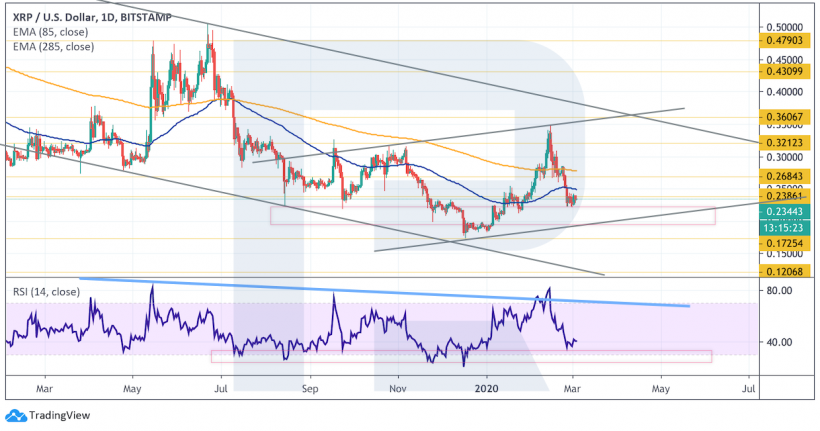This screenshot has width=820, height=431.
Task: Click the May 2020 time axis label
Action: pyautogui.click(x=660, y=389)
